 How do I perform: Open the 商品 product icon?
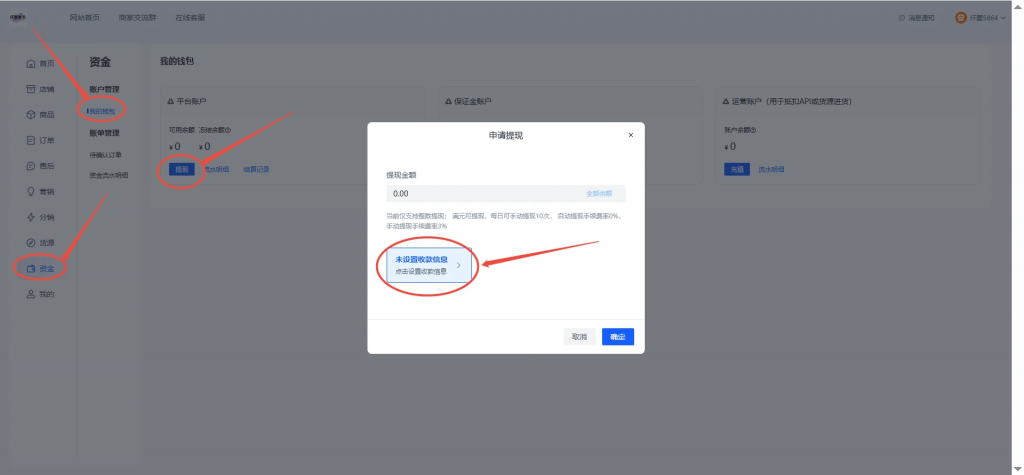(x=30, y=114)
